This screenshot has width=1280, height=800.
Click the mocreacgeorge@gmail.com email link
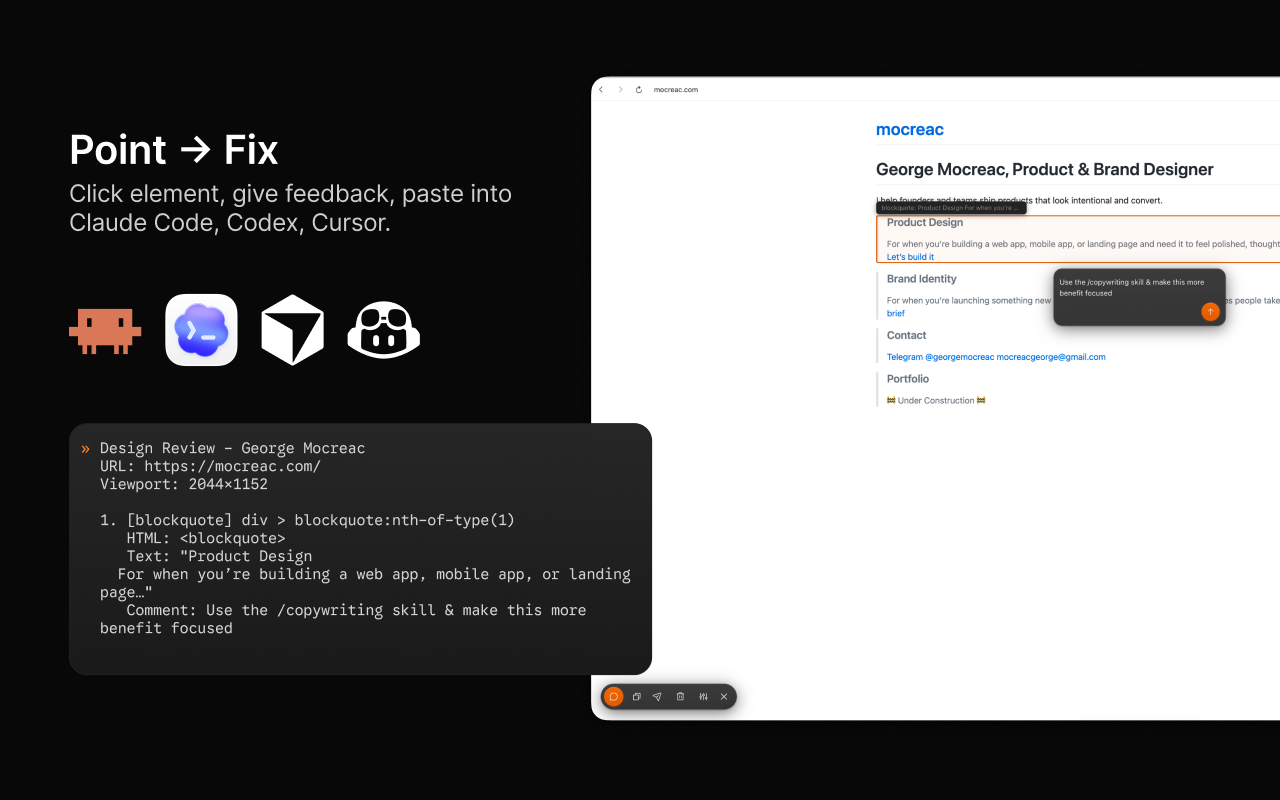[x=1051, y=357]
